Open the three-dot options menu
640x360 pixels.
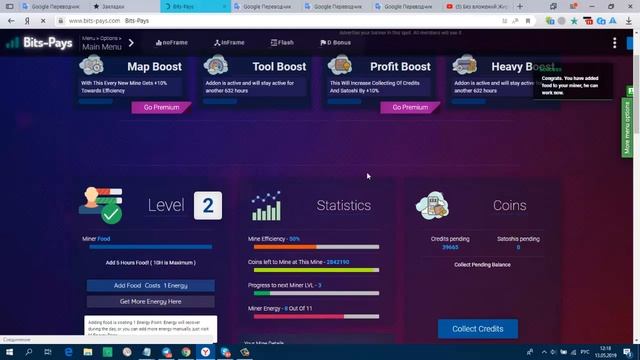coord(614,43)
